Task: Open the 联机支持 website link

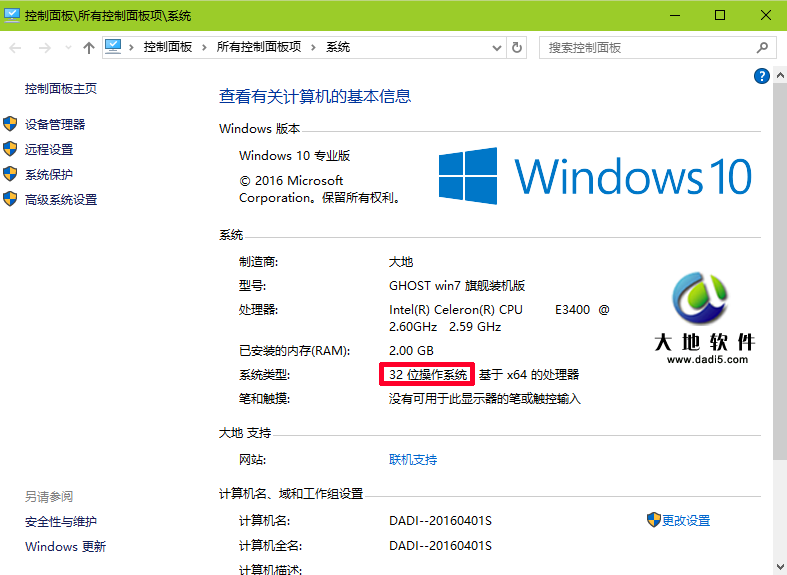Action: pos(413,460)
